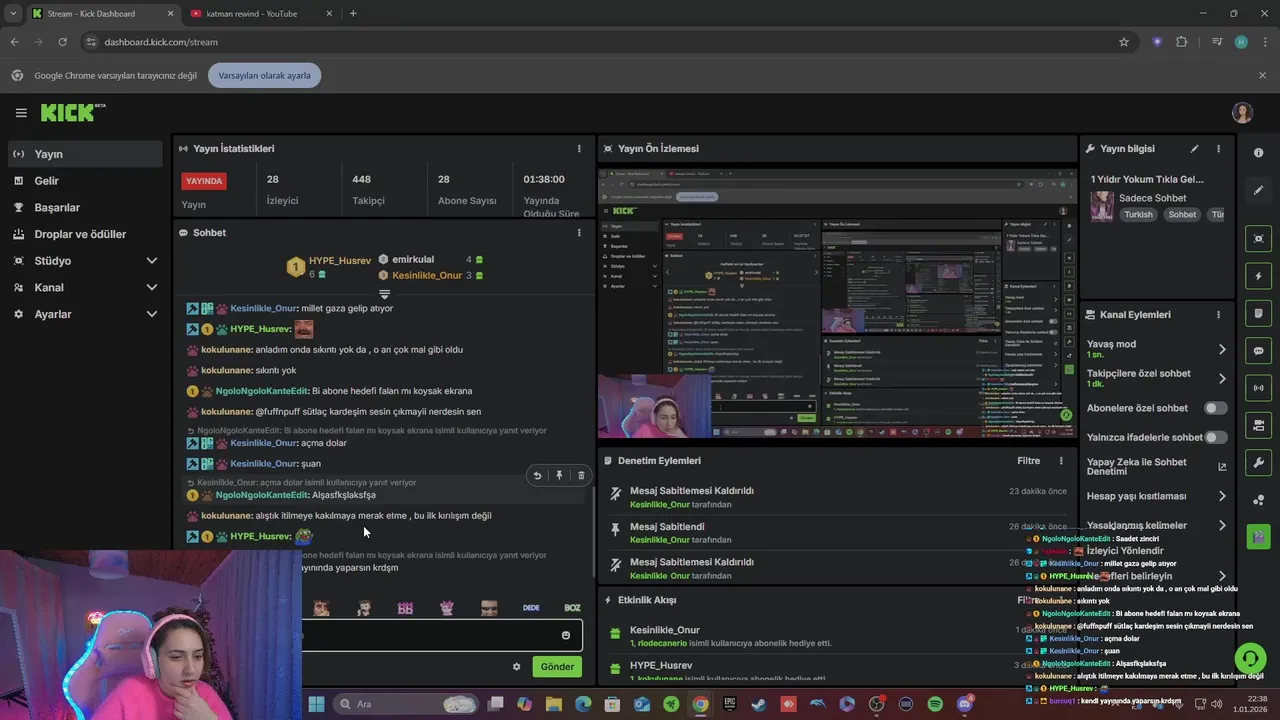Pin the hovered chat message
The width and height of the screenshot is (1280, 720).
click(x=559, y=476)
